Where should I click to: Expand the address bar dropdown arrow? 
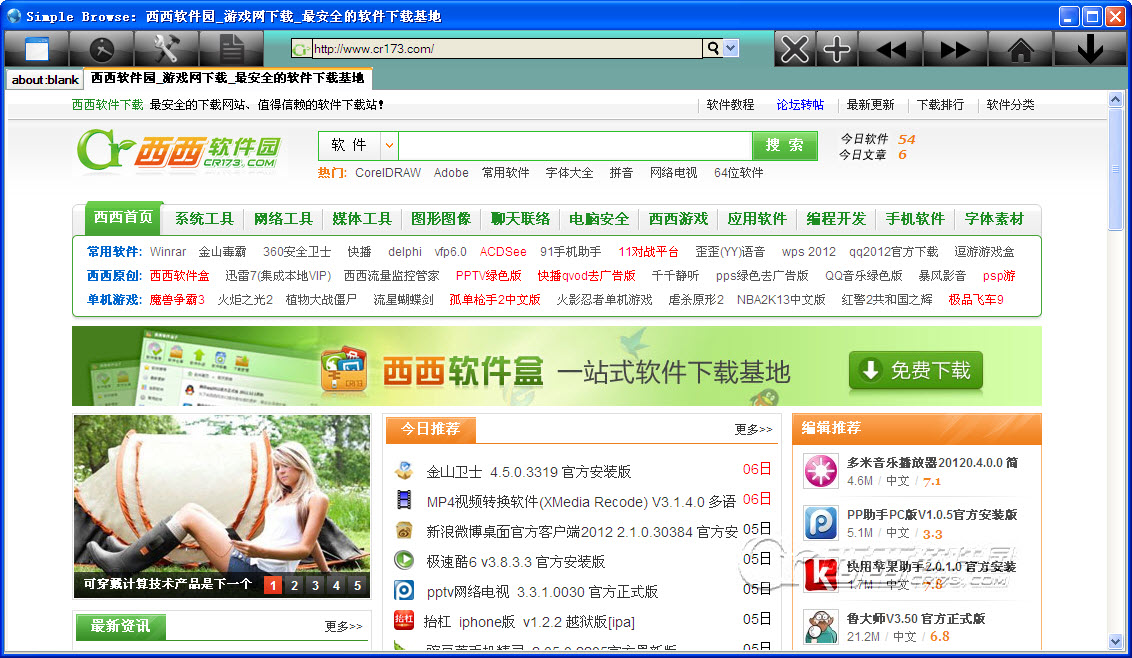tap(731, 48)
